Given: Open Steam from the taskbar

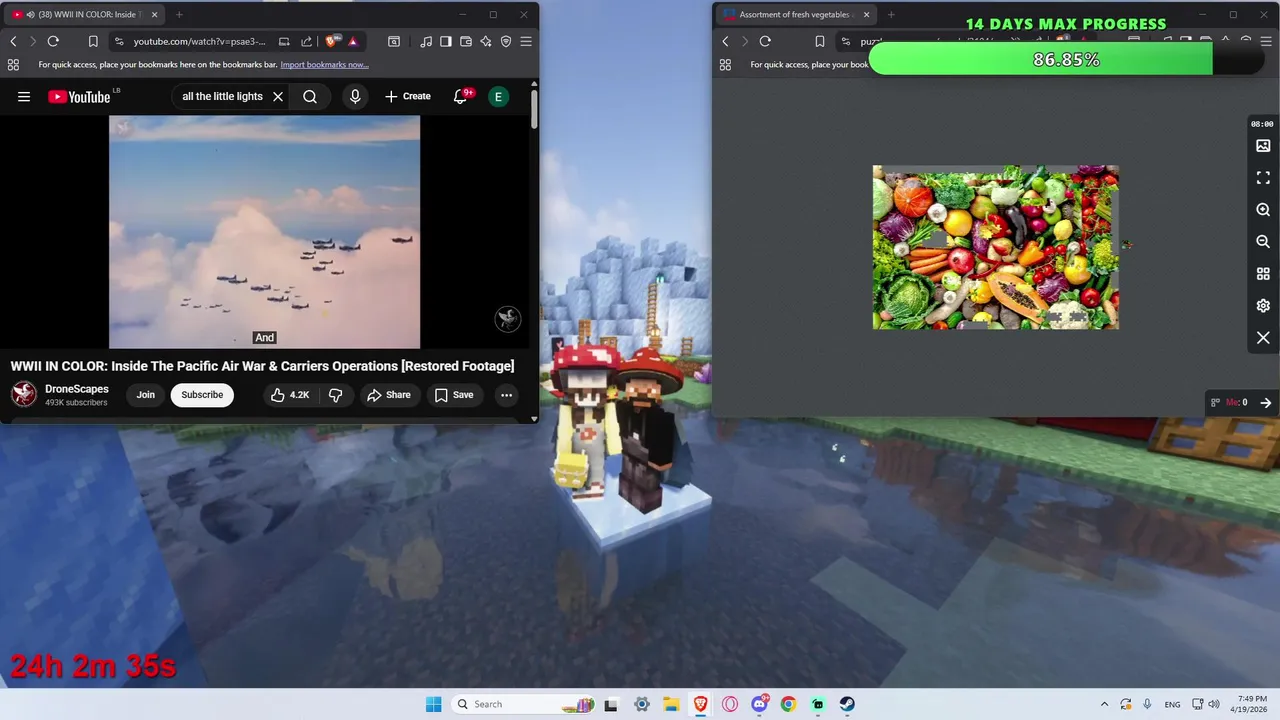Looking at the screenshot, I should click(x=847, y=704).
